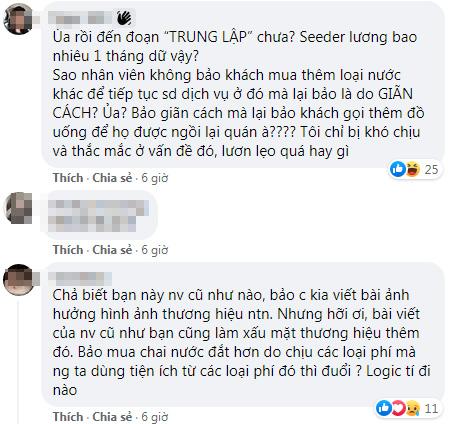Image resolution: width=463 pixels, height=424 pixels.
Task: Click Chia sẻ under the third comment
Action: click(x=112, y=417)
